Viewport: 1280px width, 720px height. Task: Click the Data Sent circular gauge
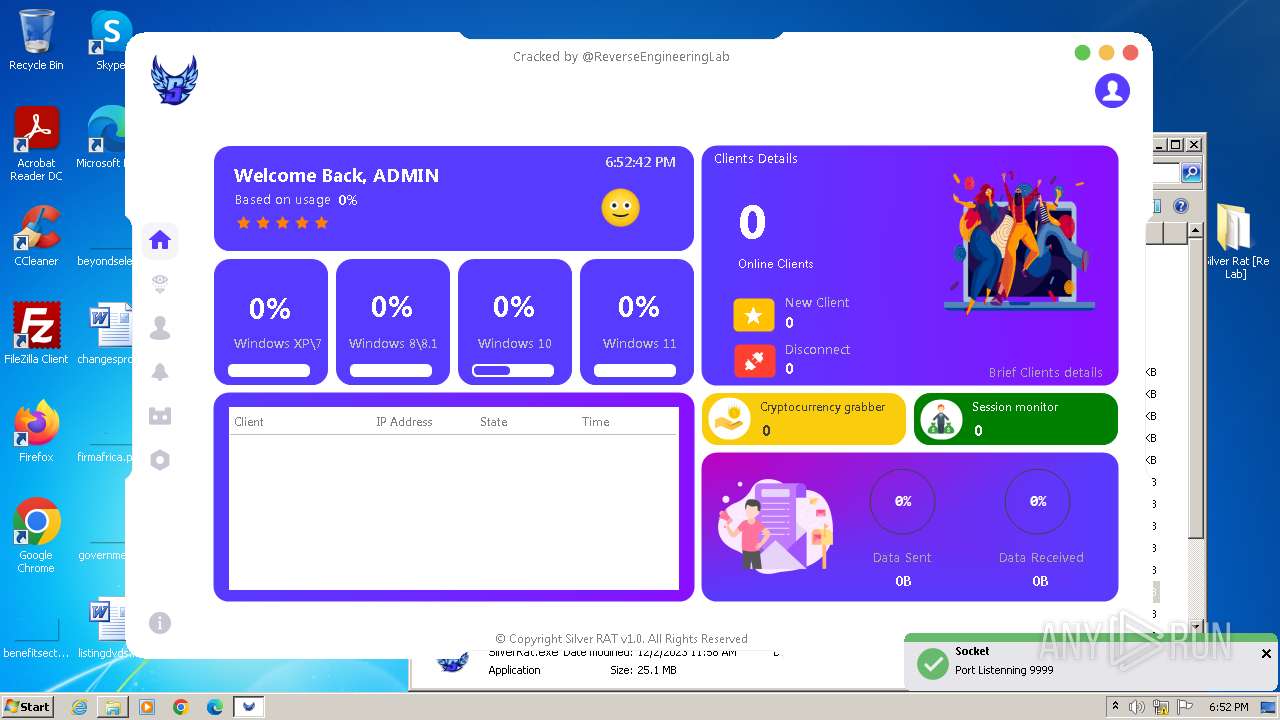(903, 502)
